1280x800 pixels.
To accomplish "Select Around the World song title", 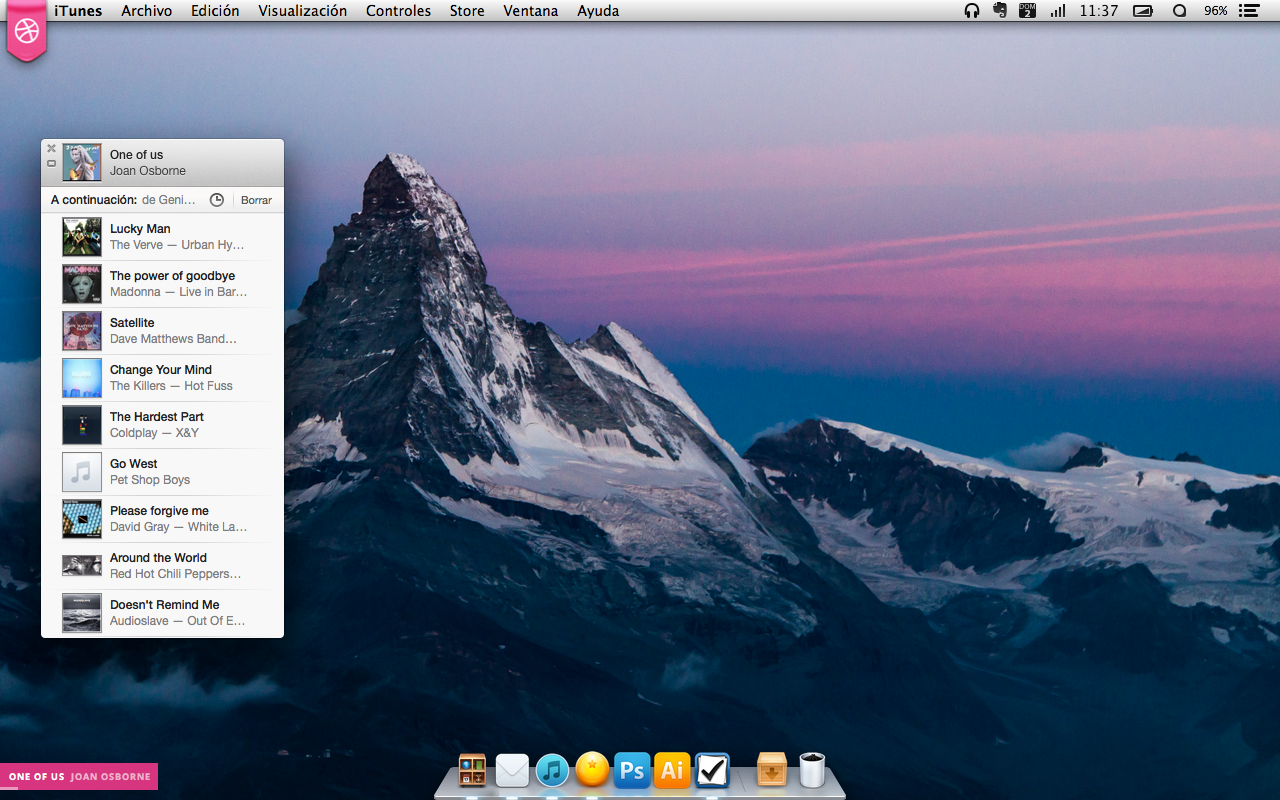I will pos(158,558).
